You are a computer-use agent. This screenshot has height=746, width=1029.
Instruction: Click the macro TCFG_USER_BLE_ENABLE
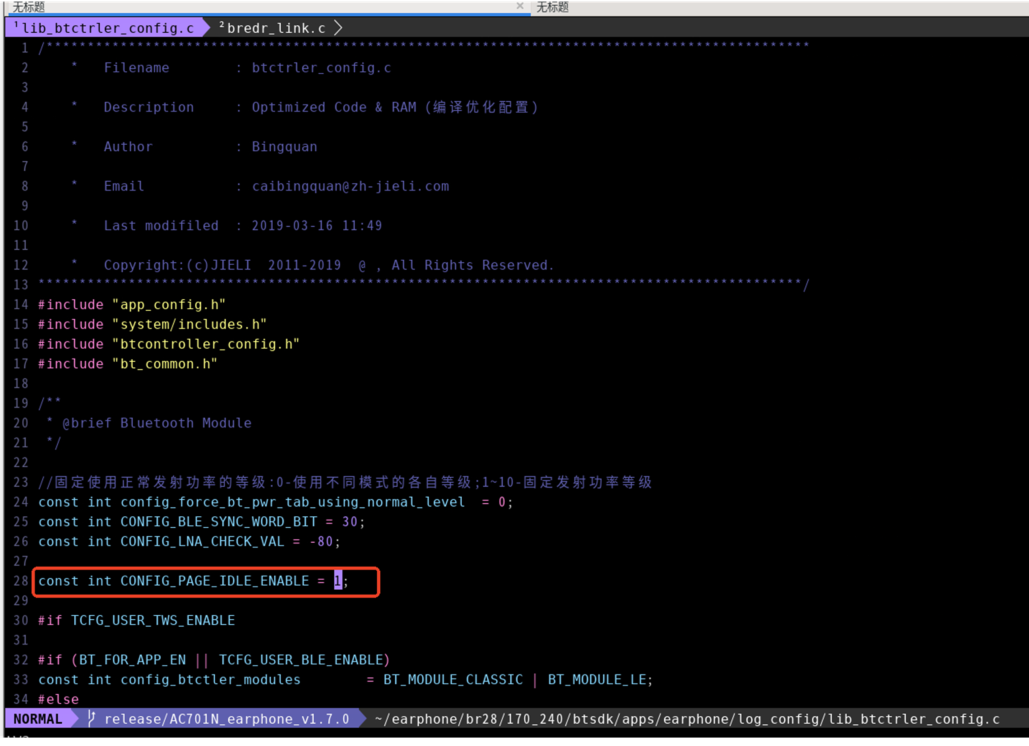point(301,659)
